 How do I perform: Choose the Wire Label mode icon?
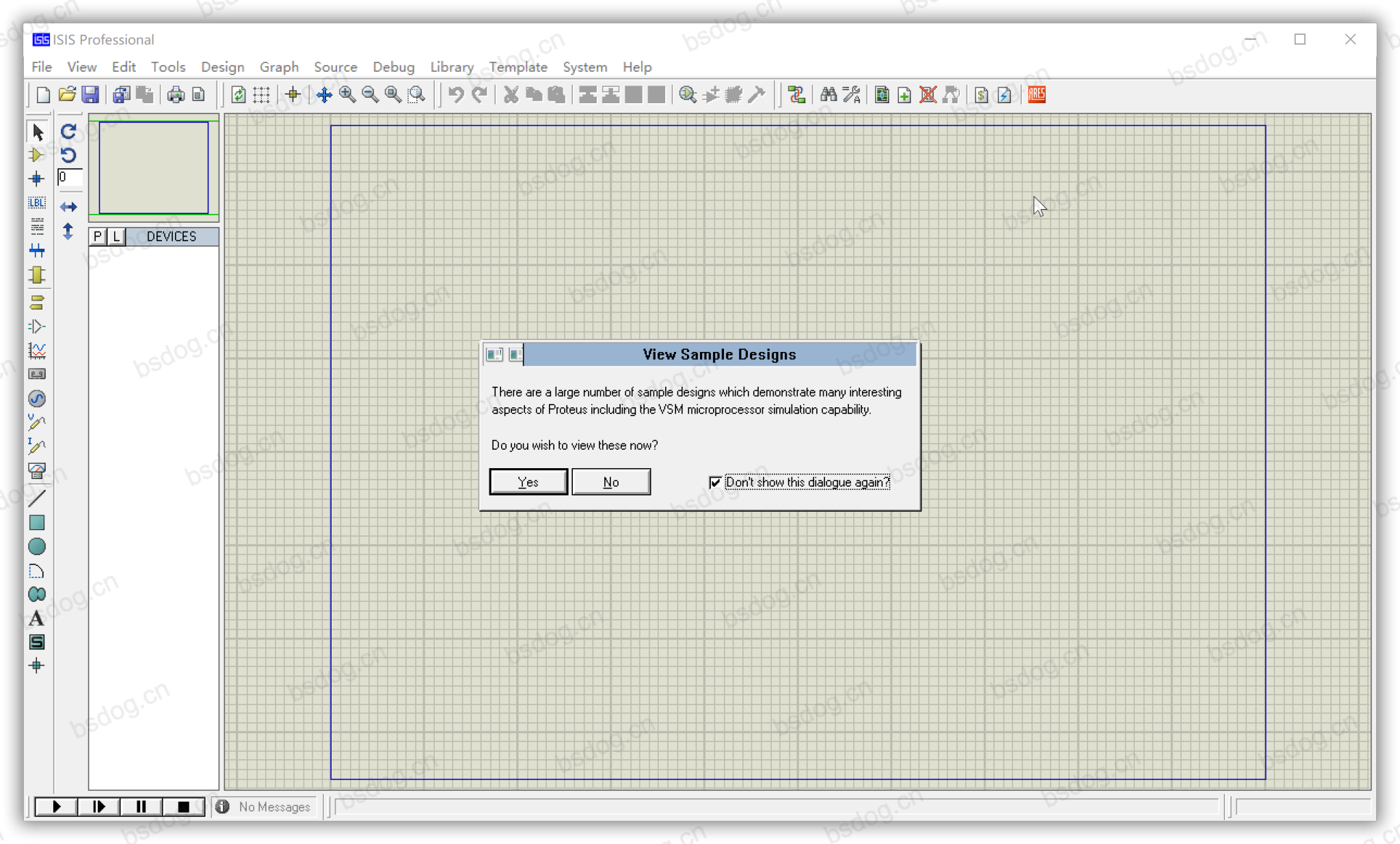pos(37,203)
